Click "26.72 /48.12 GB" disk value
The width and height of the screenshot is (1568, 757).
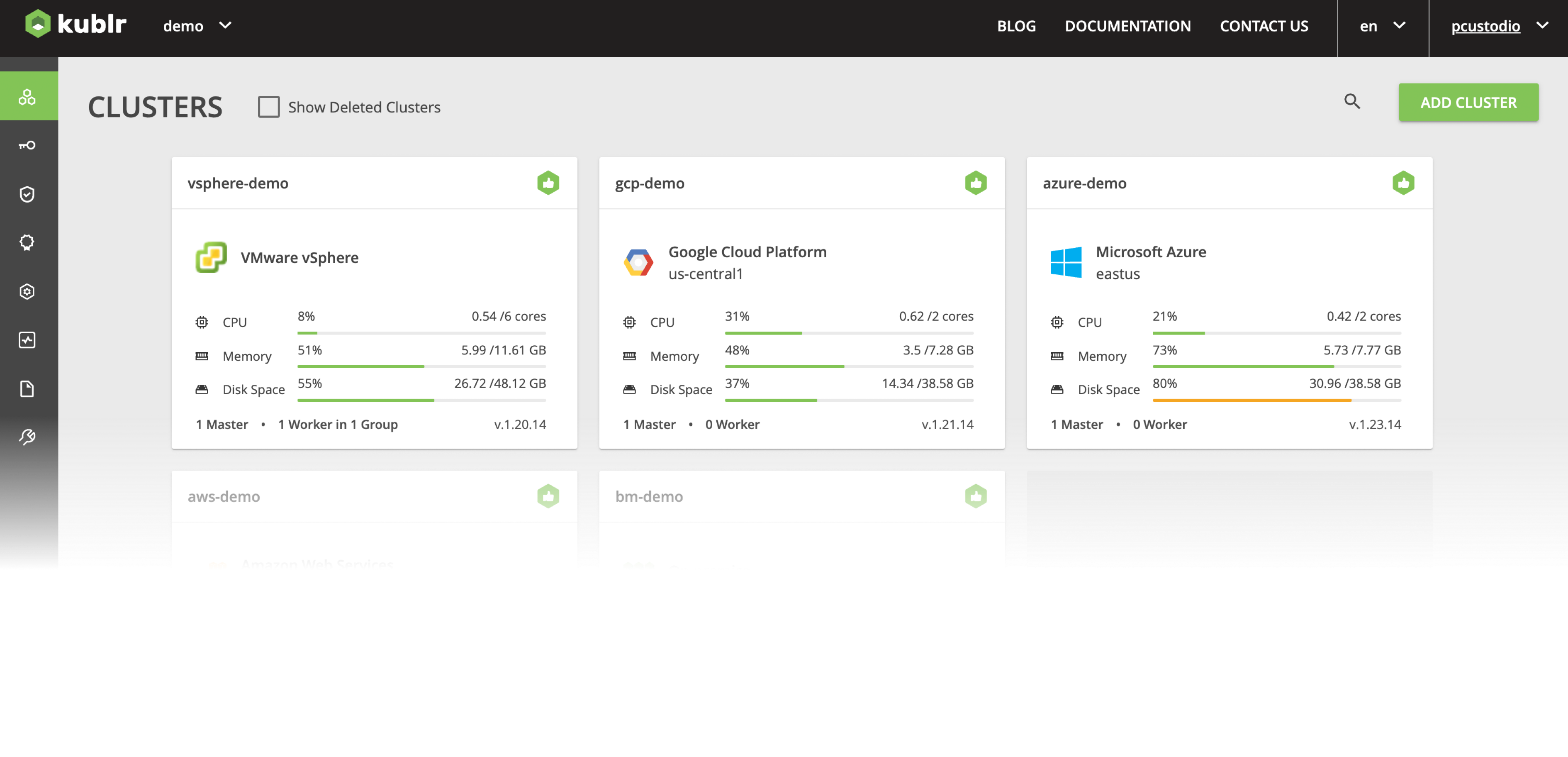tap(500, 383)
